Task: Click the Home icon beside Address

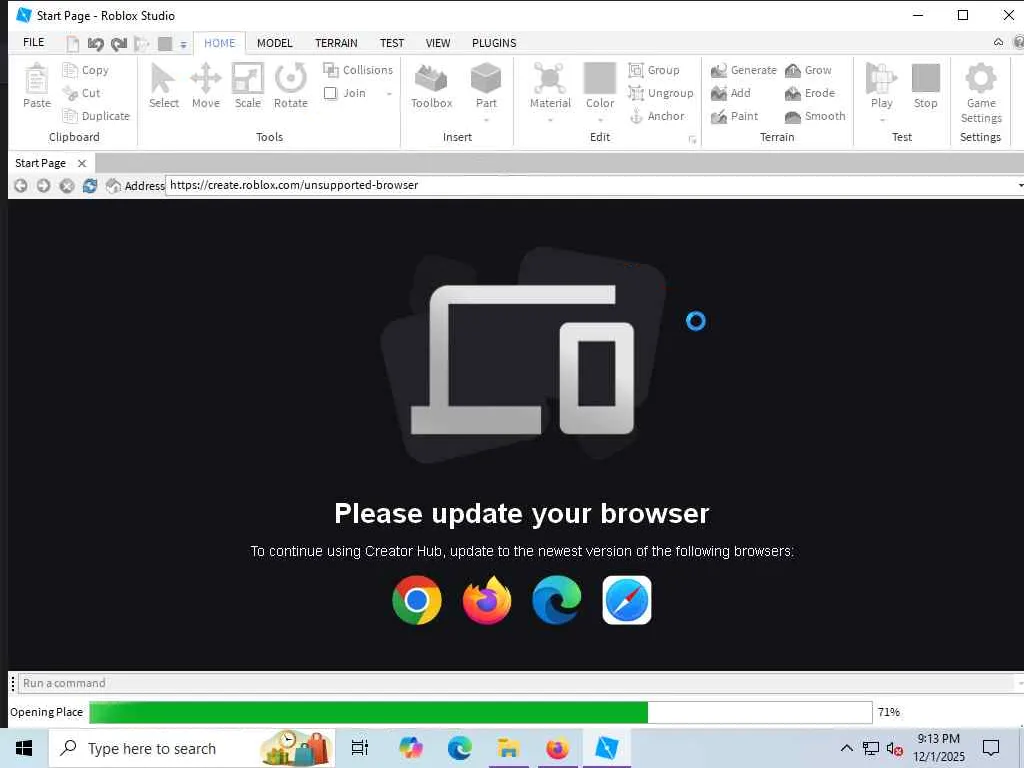Action: [x=113, y=185]
